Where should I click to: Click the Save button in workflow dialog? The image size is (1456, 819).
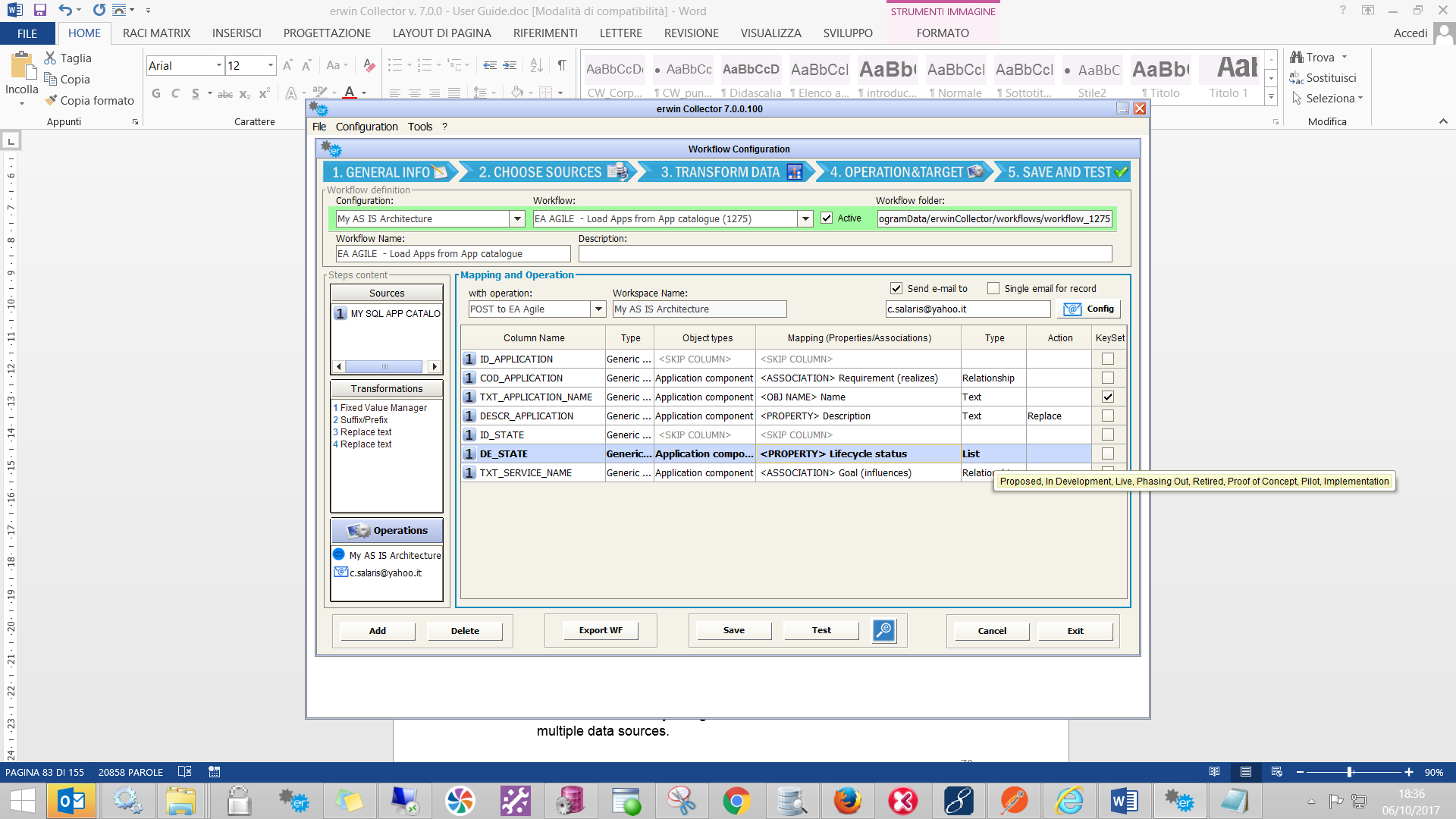point(733,630)
